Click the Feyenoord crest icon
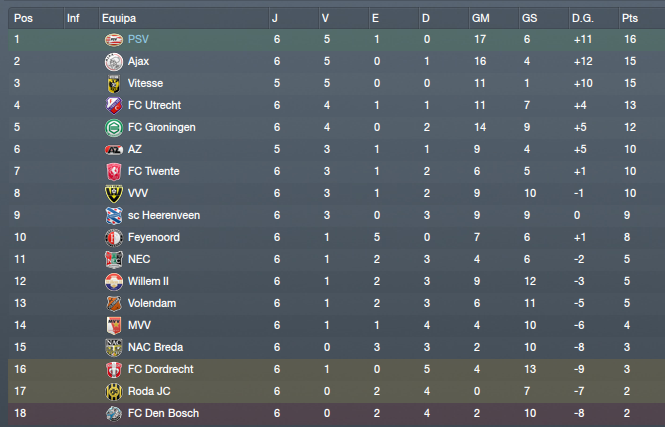Screen dimensions: 665x427 [112, 238]
